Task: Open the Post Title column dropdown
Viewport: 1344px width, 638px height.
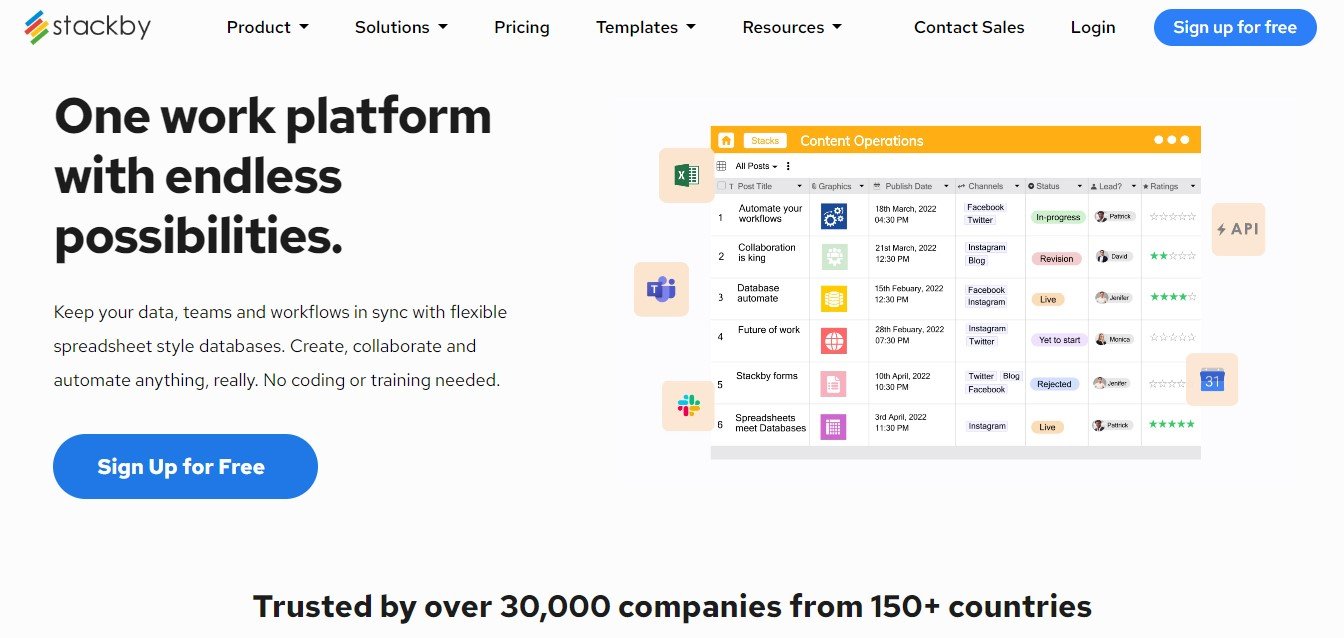Action: point(799,186)
